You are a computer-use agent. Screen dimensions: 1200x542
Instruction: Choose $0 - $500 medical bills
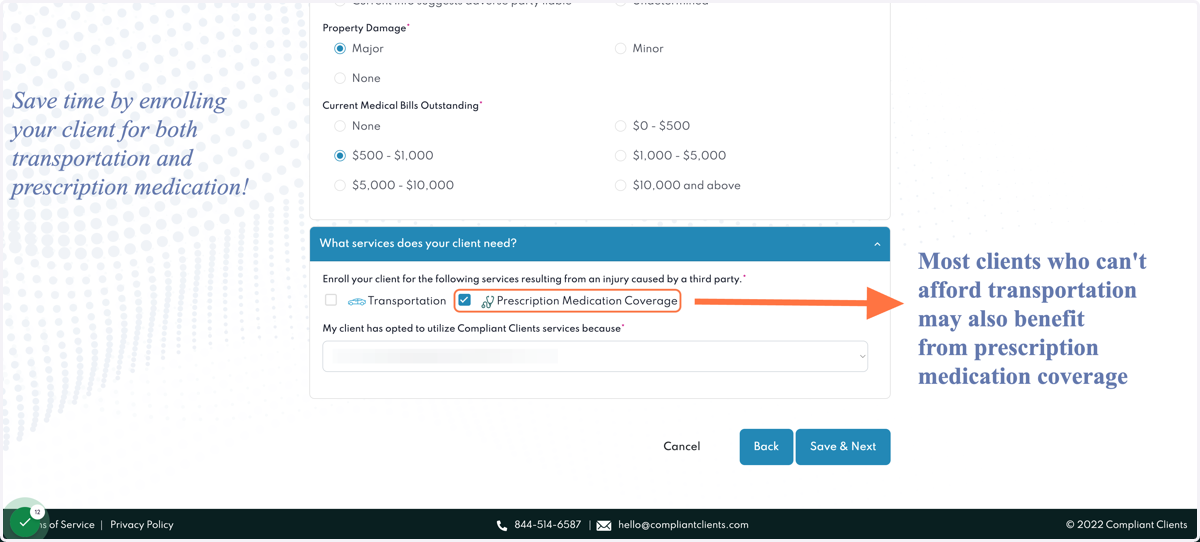[x=620, y=126]
